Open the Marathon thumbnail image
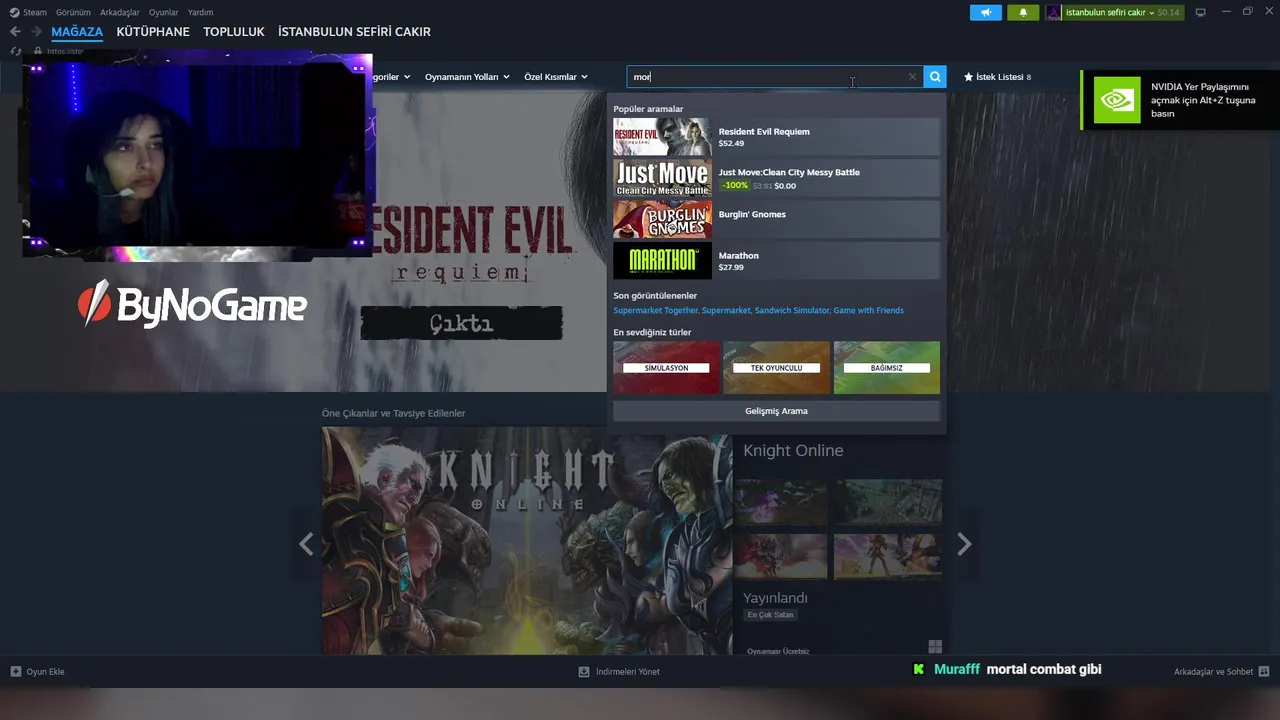 (x=662, y=261)
